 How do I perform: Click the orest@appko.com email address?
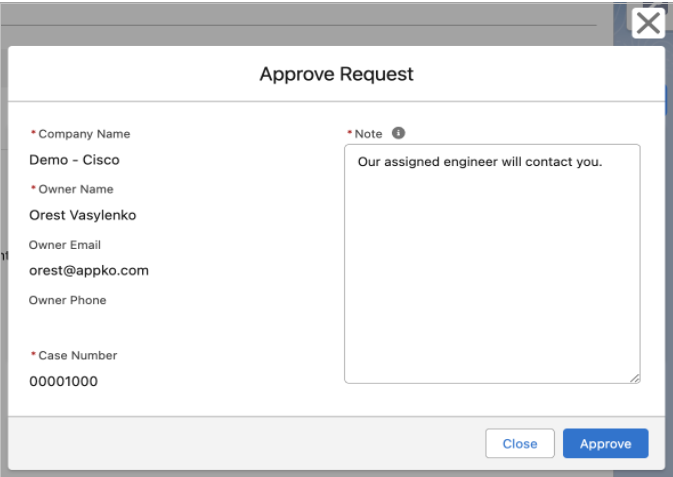point(89,270)
